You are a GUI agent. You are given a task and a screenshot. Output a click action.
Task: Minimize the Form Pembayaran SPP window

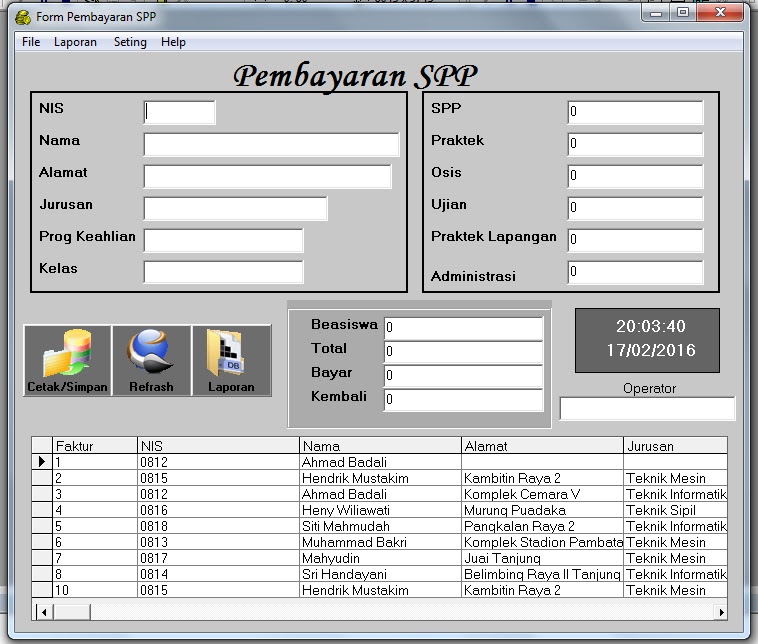(x=656, y=13)
